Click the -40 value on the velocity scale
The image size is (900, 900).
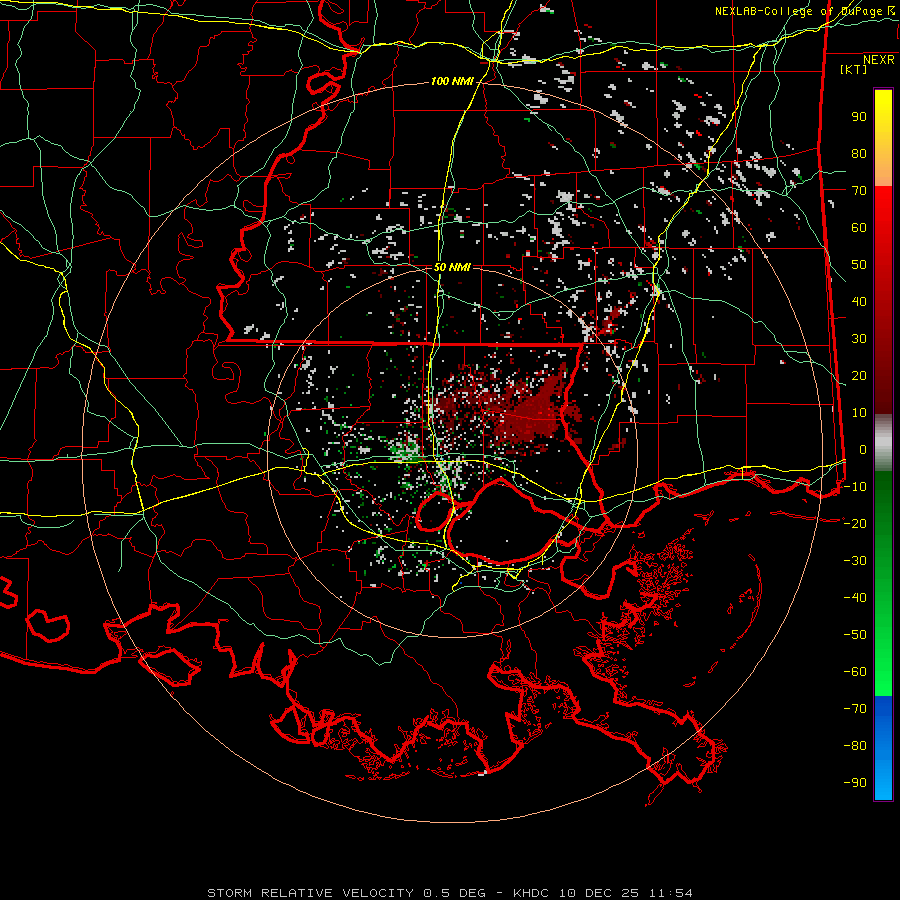tap(855, 598)
